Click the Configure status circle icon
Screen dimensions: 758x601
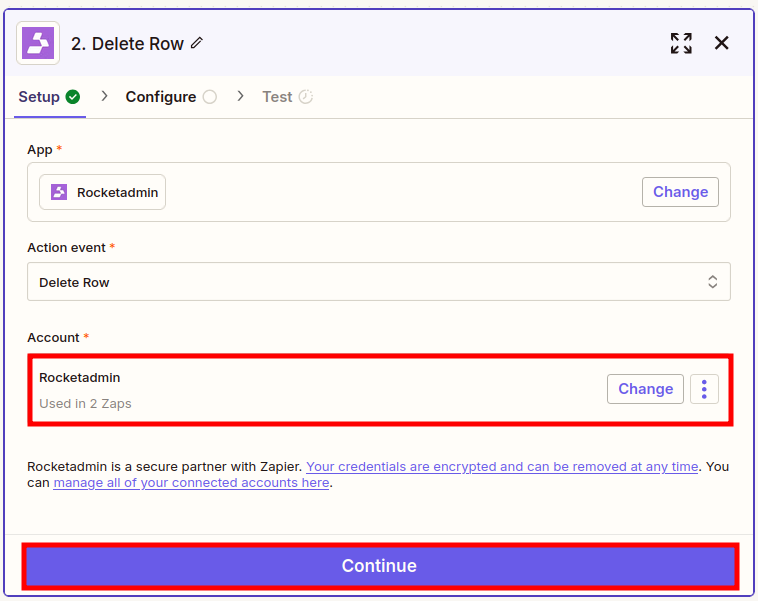209,97
